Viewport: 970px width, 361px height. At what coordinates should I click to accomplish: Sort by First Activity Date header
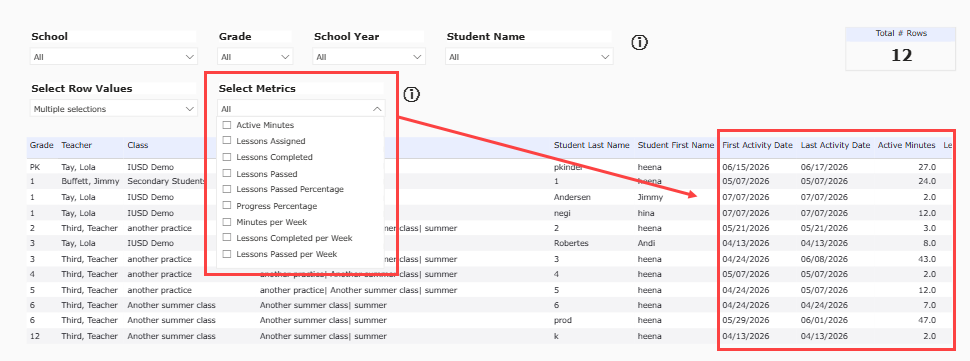pos(757,145)
